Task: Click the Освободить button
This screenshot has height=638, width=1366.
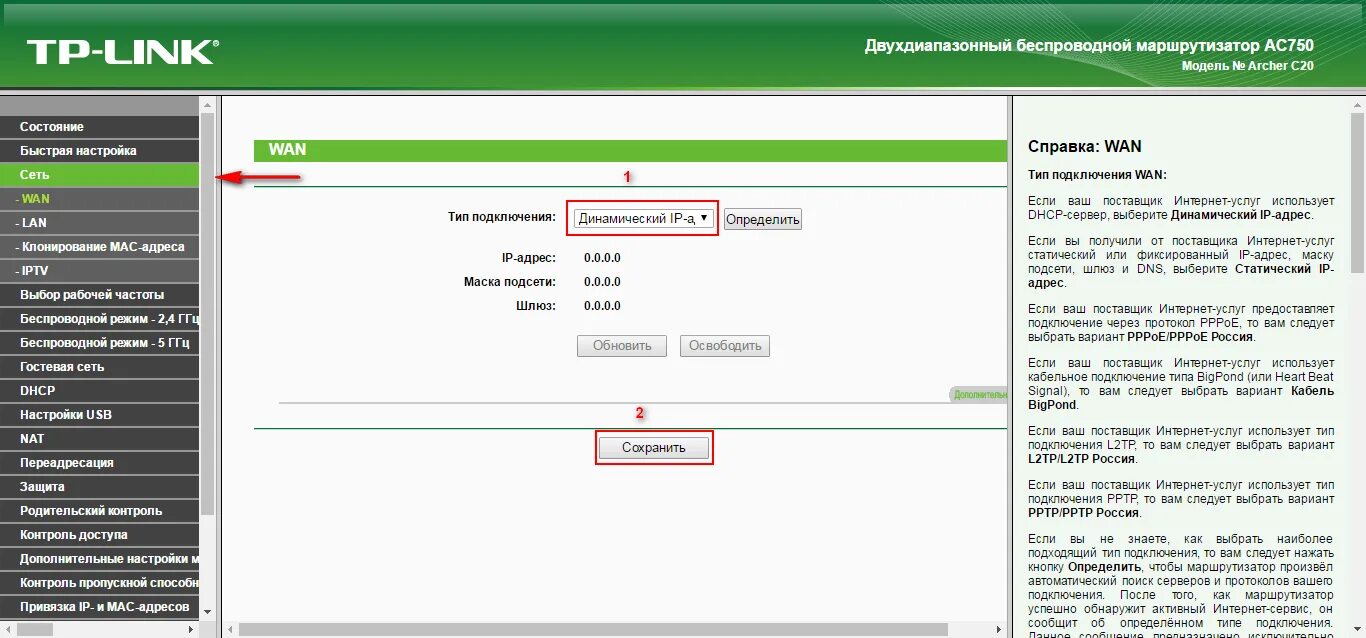Action: coord(725,346)
